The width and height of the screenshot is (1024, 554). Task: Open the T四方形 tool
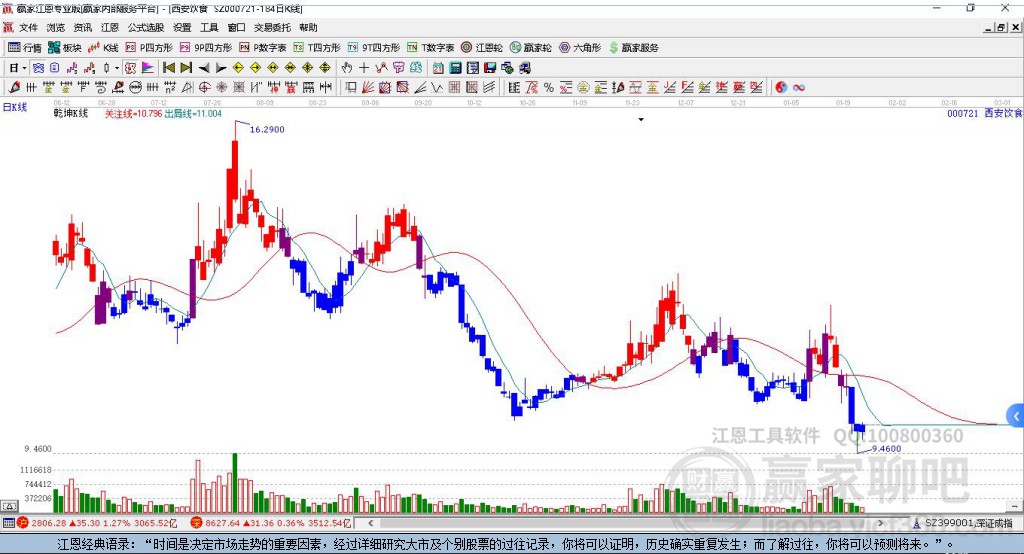317,48
